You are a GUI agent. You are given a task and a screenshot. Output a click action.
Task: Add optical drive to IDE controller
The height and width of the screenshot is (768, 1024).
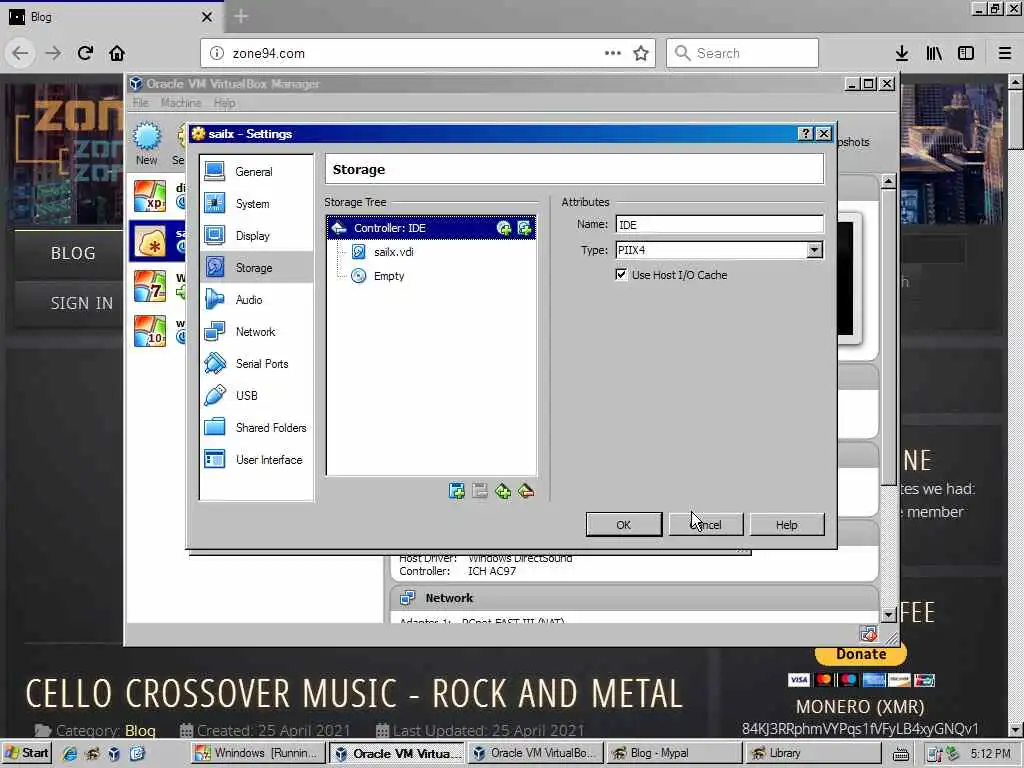click(x=504, y=228)
